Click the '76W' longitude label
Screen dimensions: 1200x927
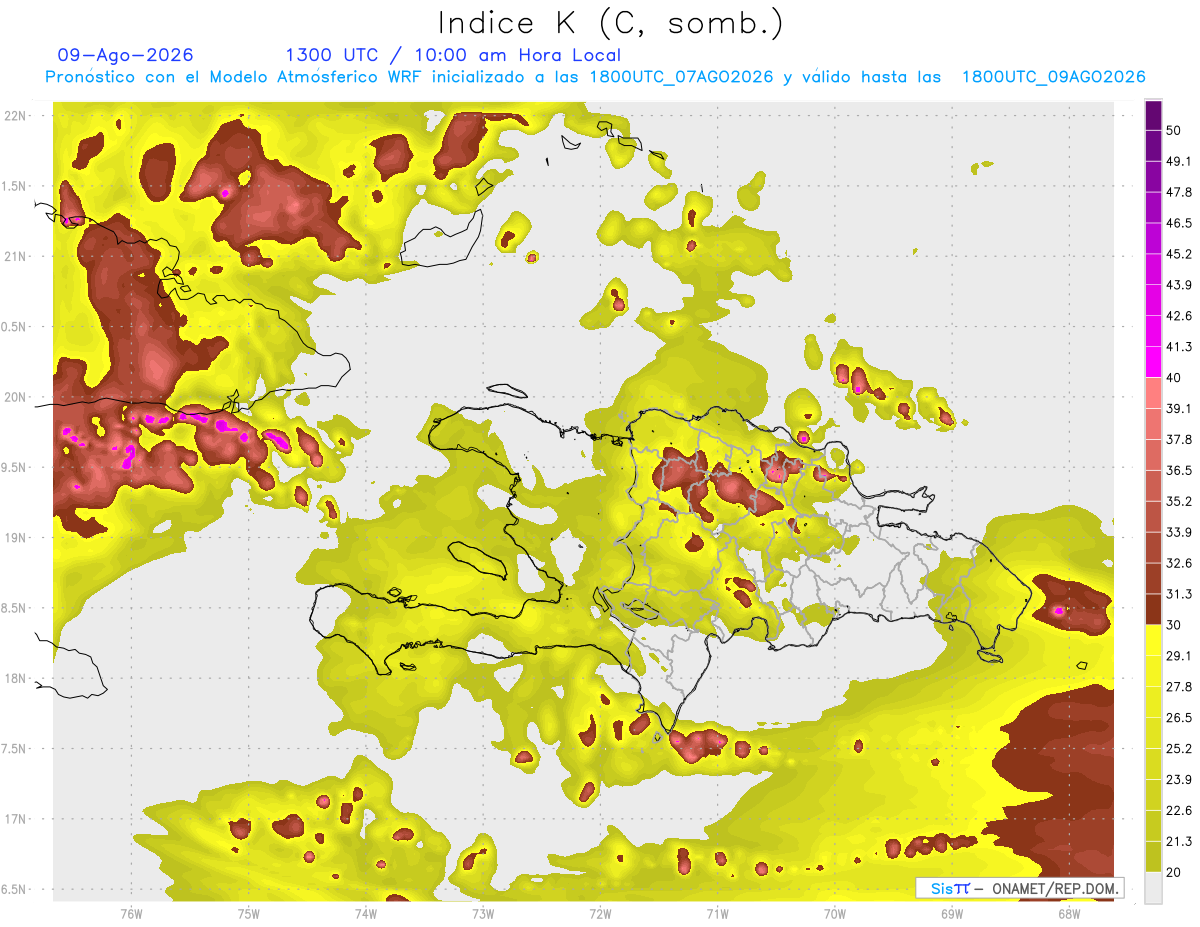[131, 913]
